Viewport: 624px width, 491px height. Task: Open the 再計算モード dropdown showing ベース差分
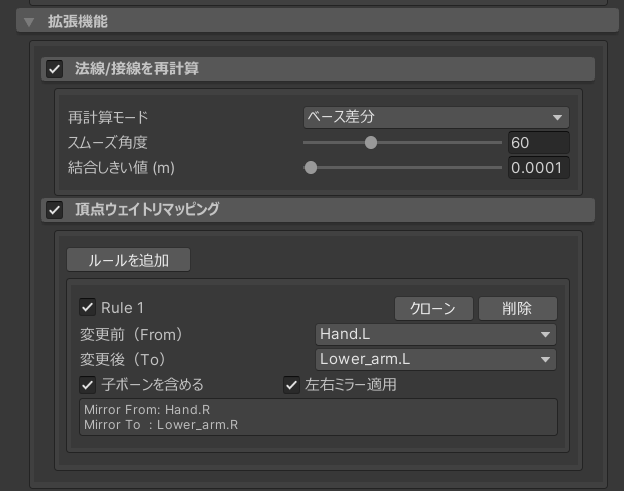pos(435,117)
